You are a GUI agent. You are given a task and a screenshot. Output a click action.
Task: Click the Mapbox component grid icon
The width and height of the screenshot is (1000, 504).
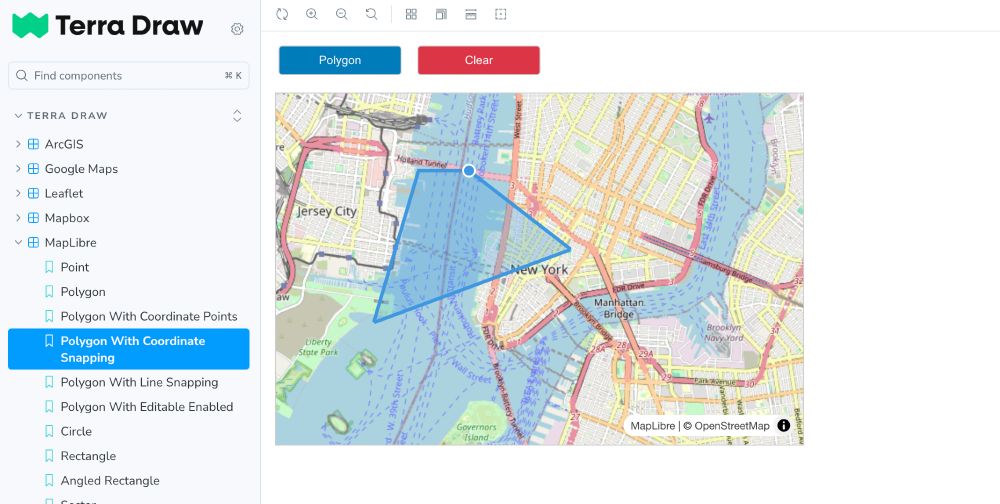(33, 218)
